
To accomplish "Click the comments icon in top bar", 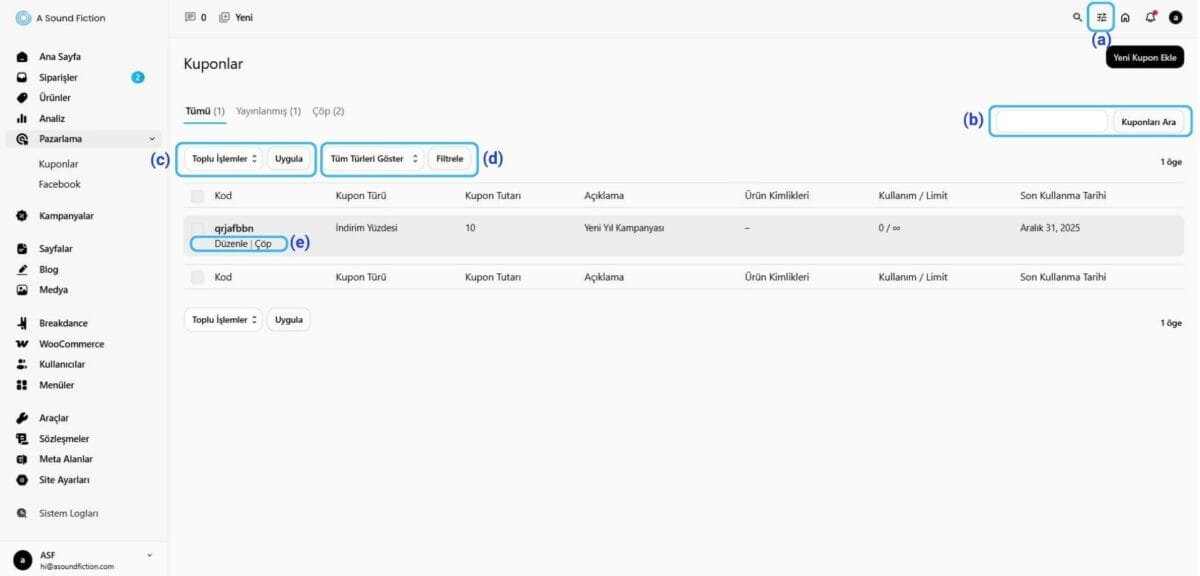I will tap(190, 17).
